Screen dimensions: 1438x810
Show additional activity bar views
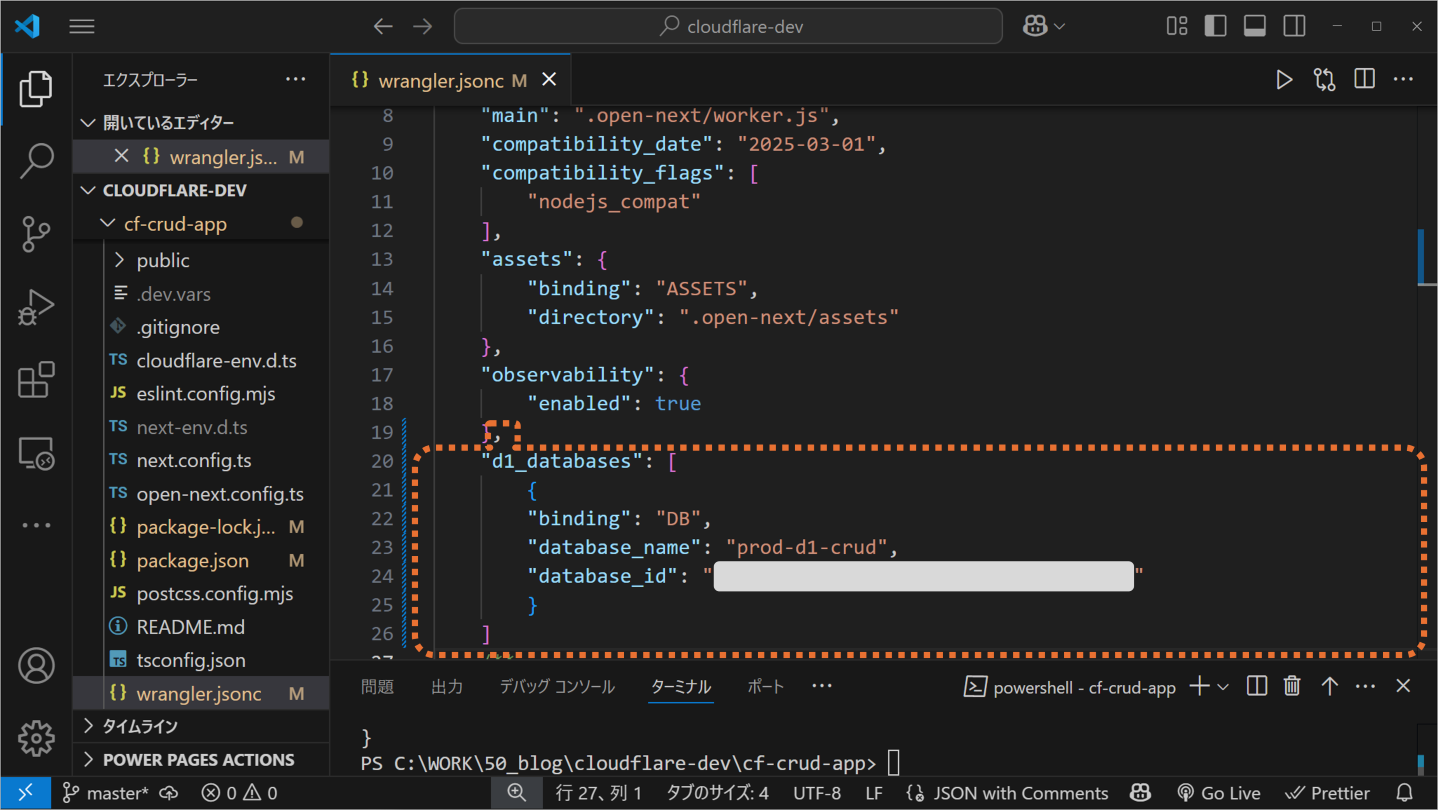point(36,525)
